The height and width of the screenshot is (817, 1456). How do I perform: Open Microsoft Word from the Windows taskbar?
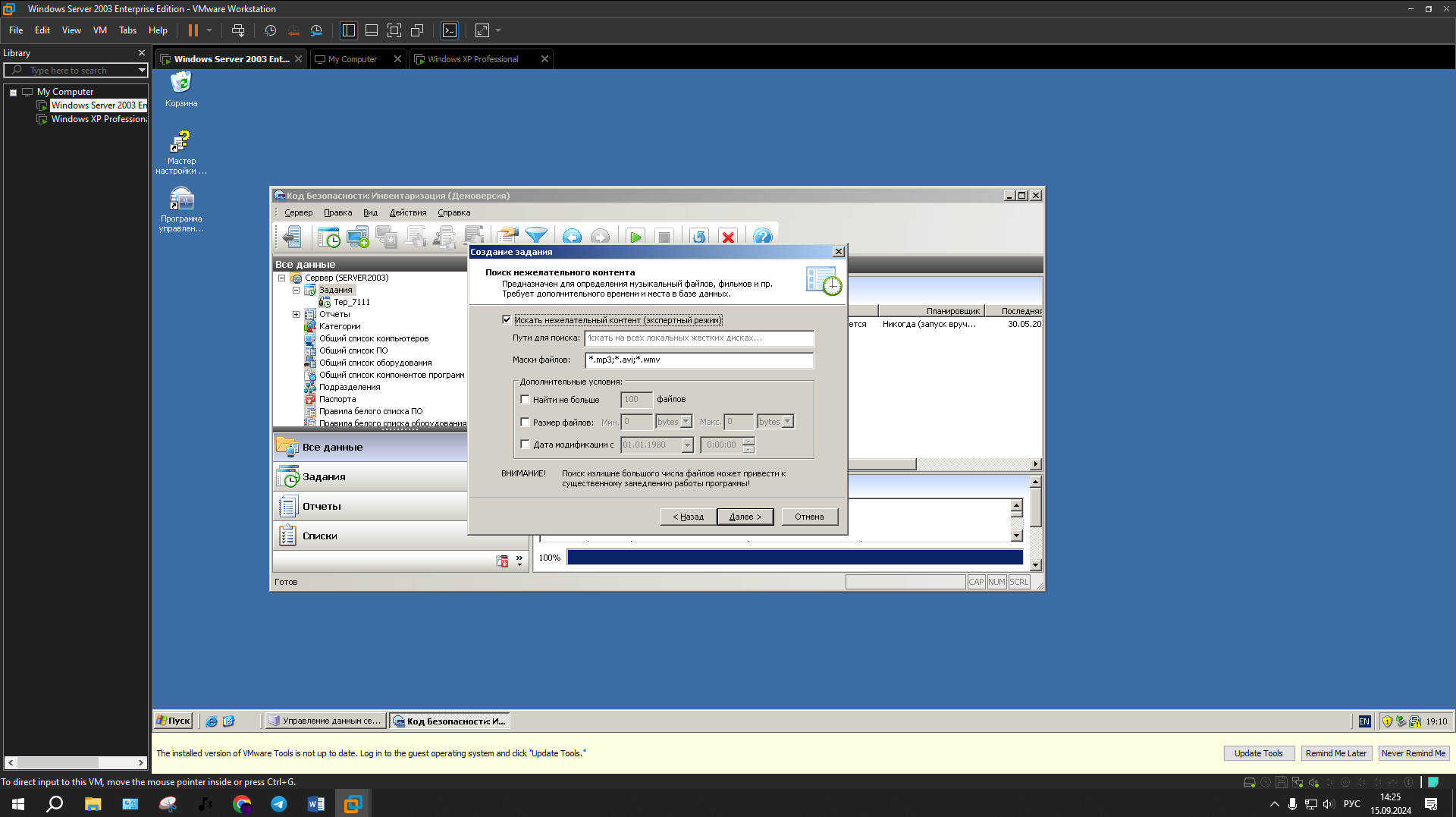click(x=316, y=804)
